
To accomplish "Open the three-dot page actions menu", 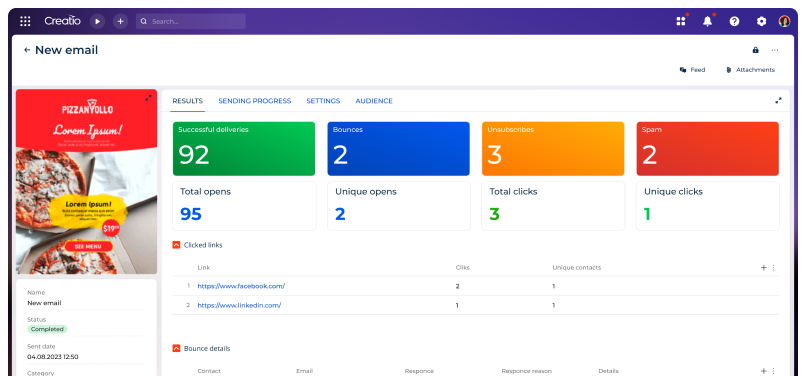I will 775,50.
